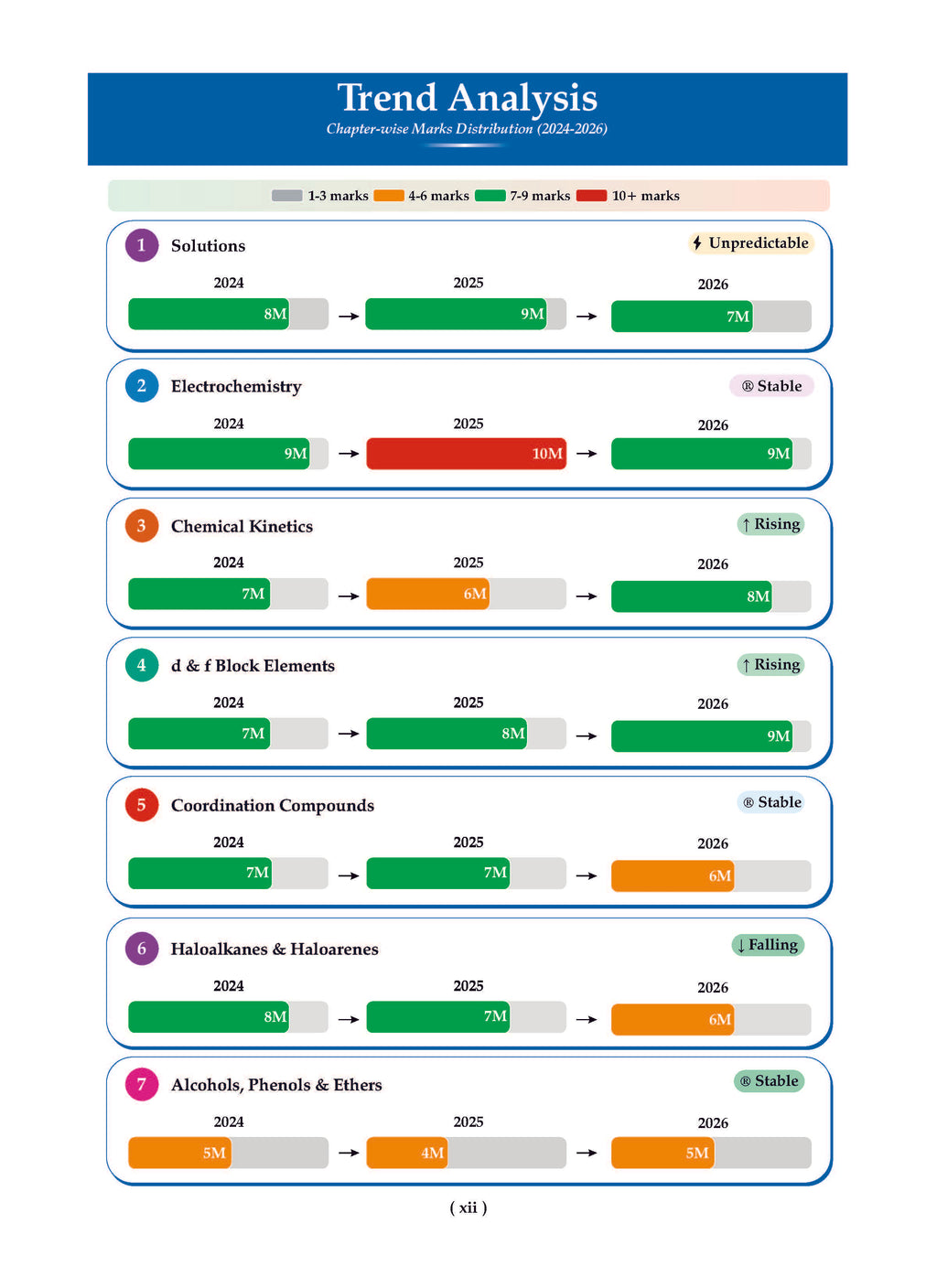Image resolution: width=937 pixels, height=1288 pixels.
Task: Click the page number xii at bottom
Action: (468, 1207)
